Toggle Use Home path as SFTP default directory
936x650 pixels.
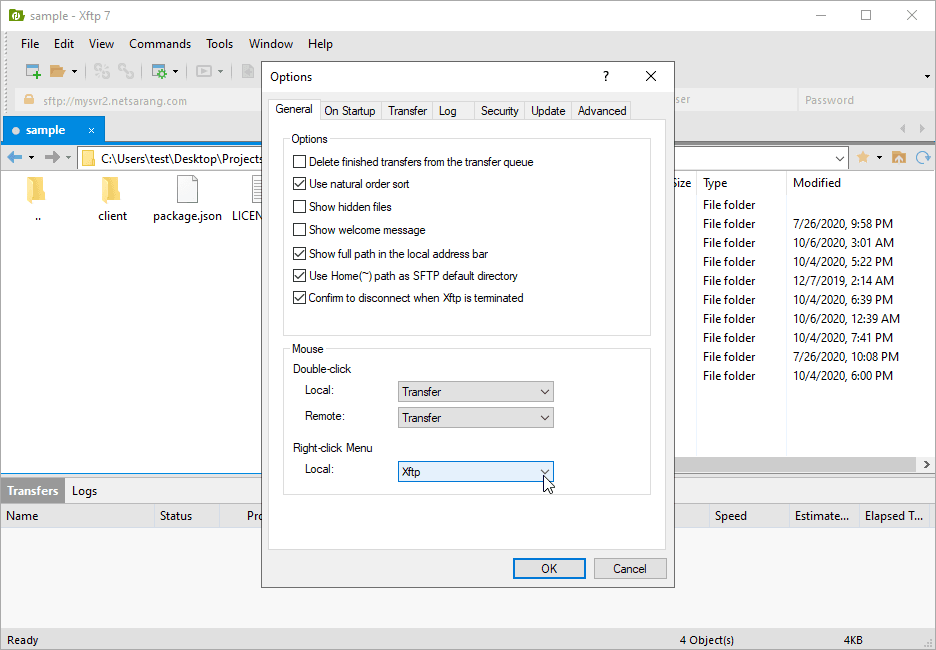299,276
